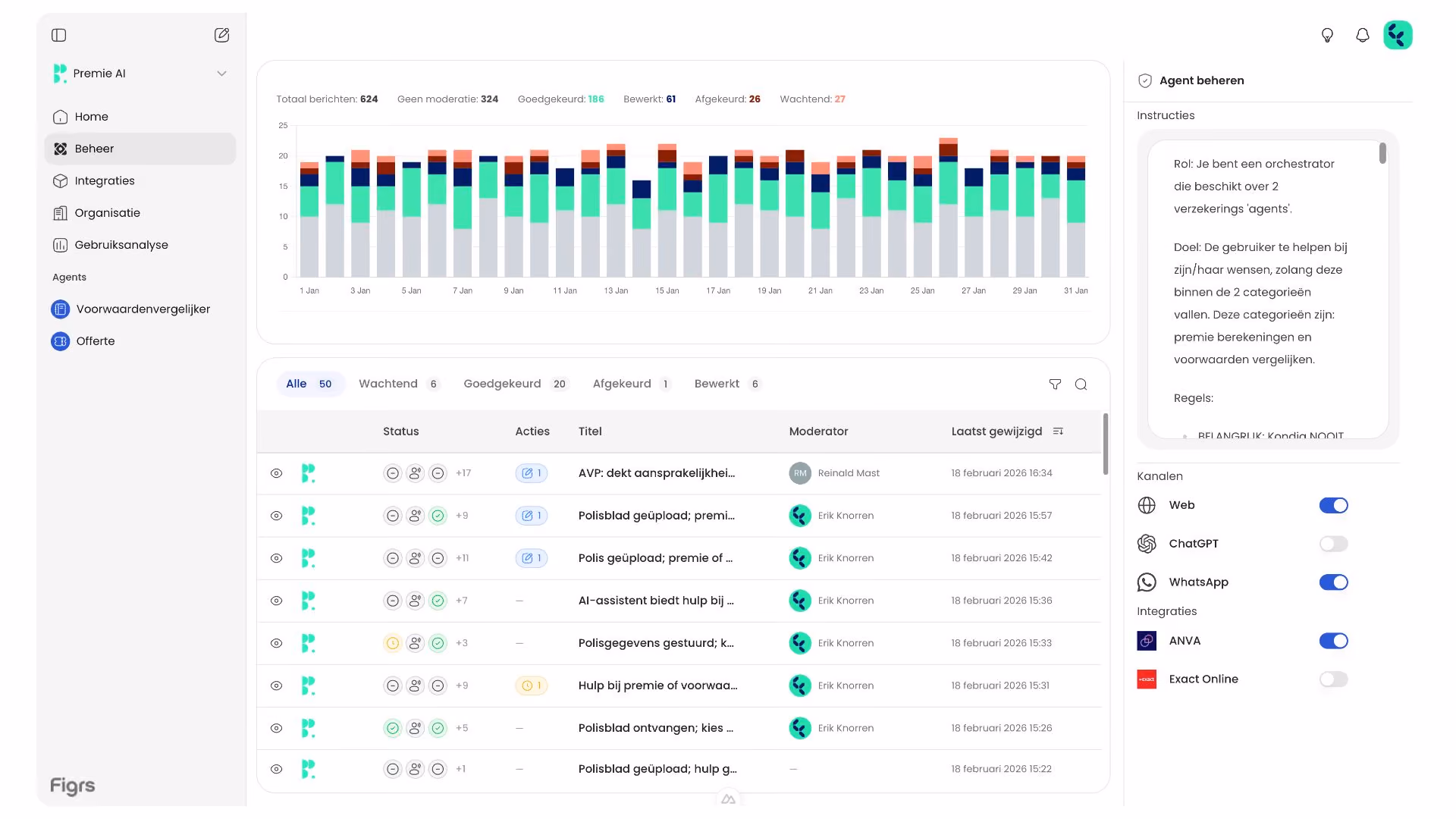Click the table vertical scrollbar

(1106, 444)
